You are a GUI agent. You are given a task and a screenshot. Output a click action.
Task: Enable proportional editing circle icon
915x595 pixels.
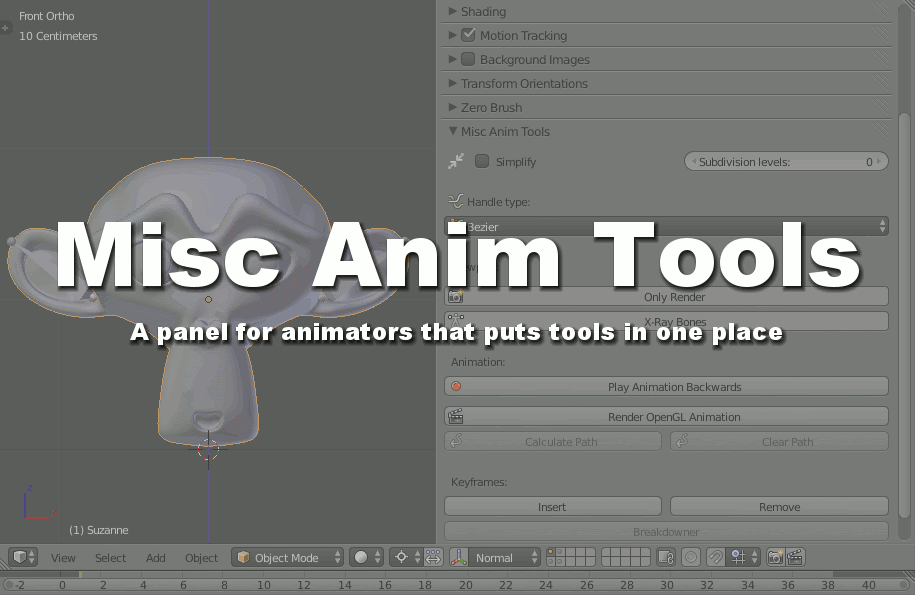point(691,557)
